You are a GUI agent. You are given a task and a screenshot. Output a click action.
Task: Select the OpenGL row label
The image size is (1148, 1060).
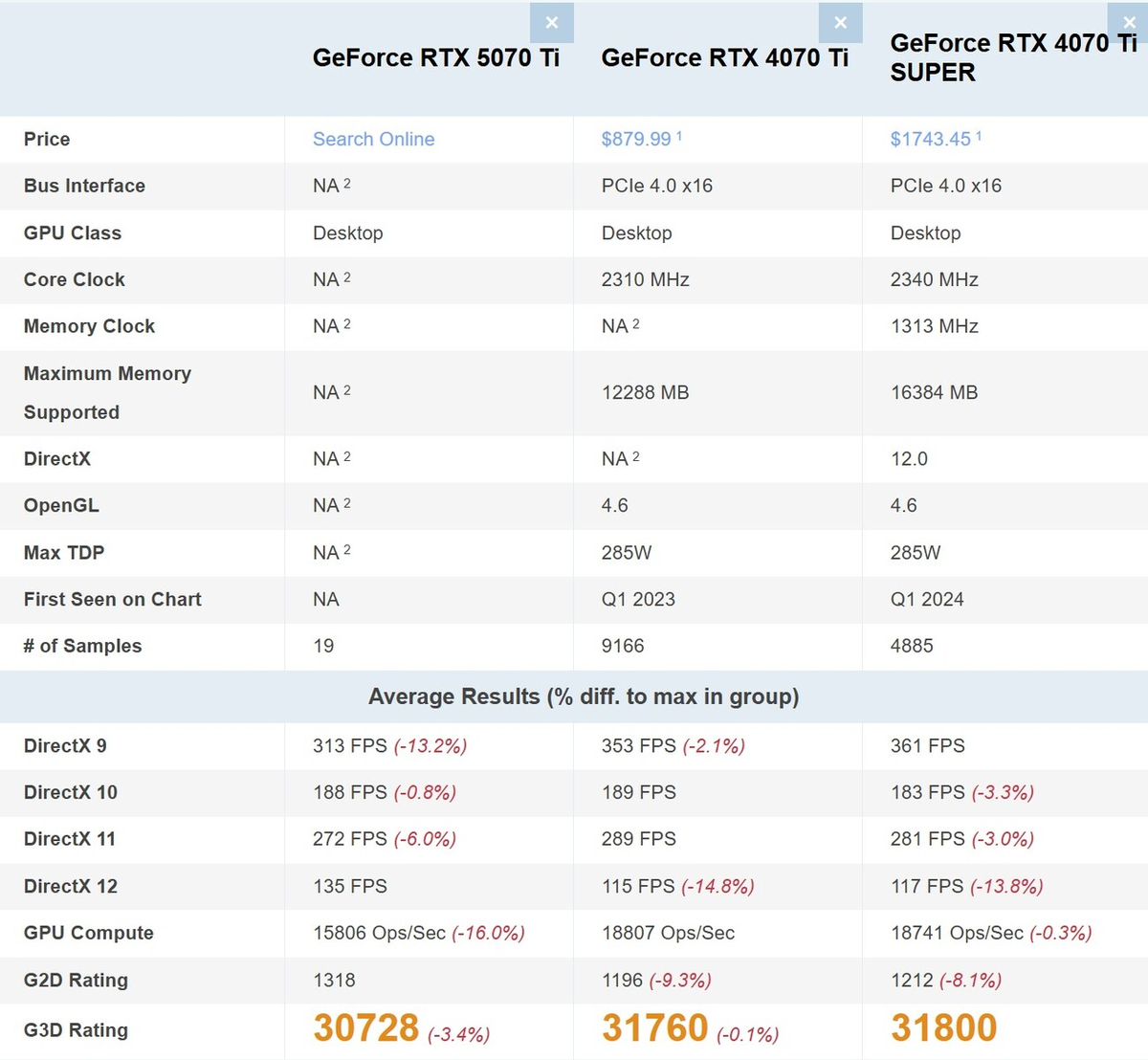(x=61, y=505)
